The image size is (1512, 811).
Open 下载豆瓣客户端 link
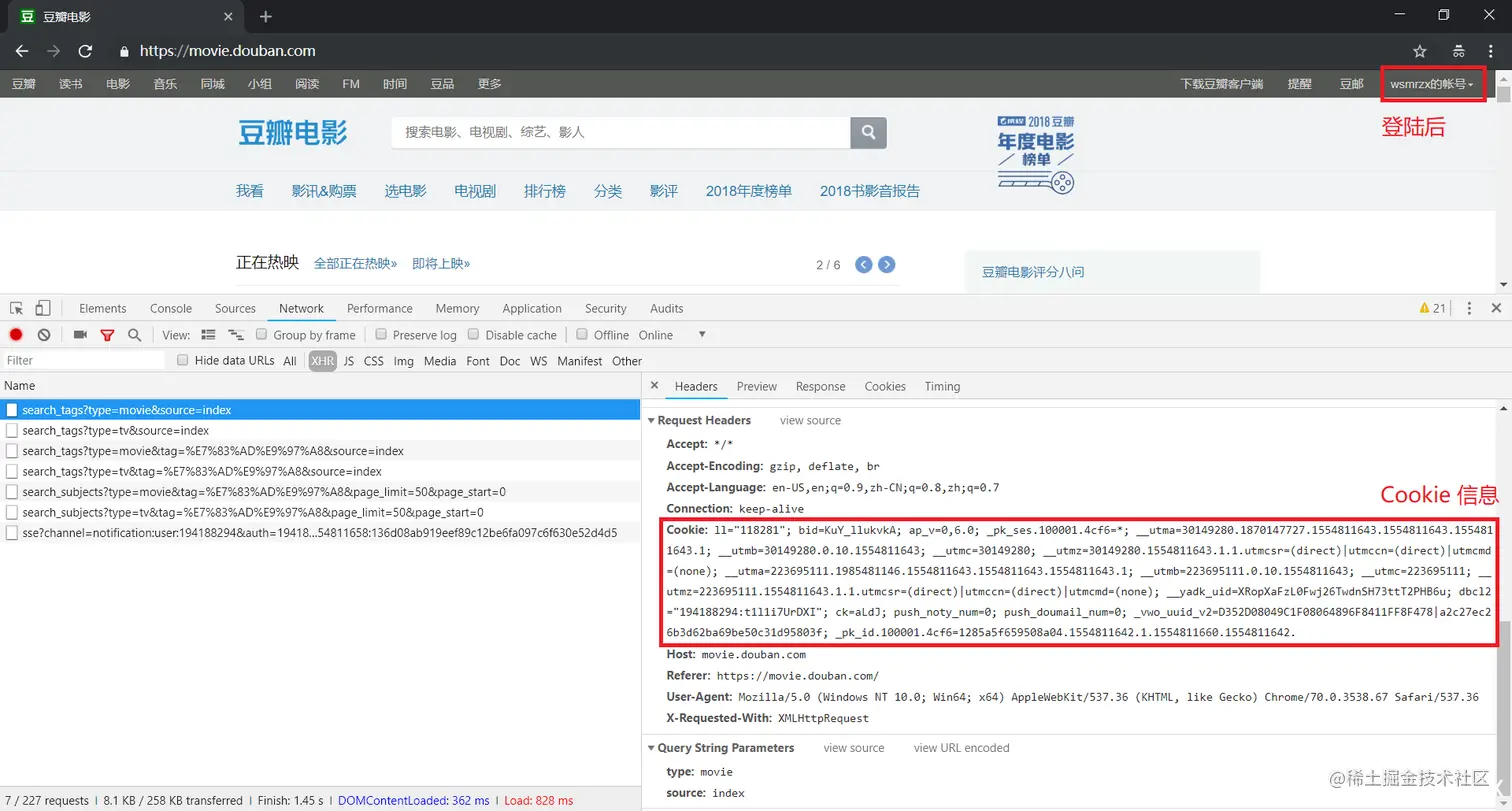tap(1222, 84)
